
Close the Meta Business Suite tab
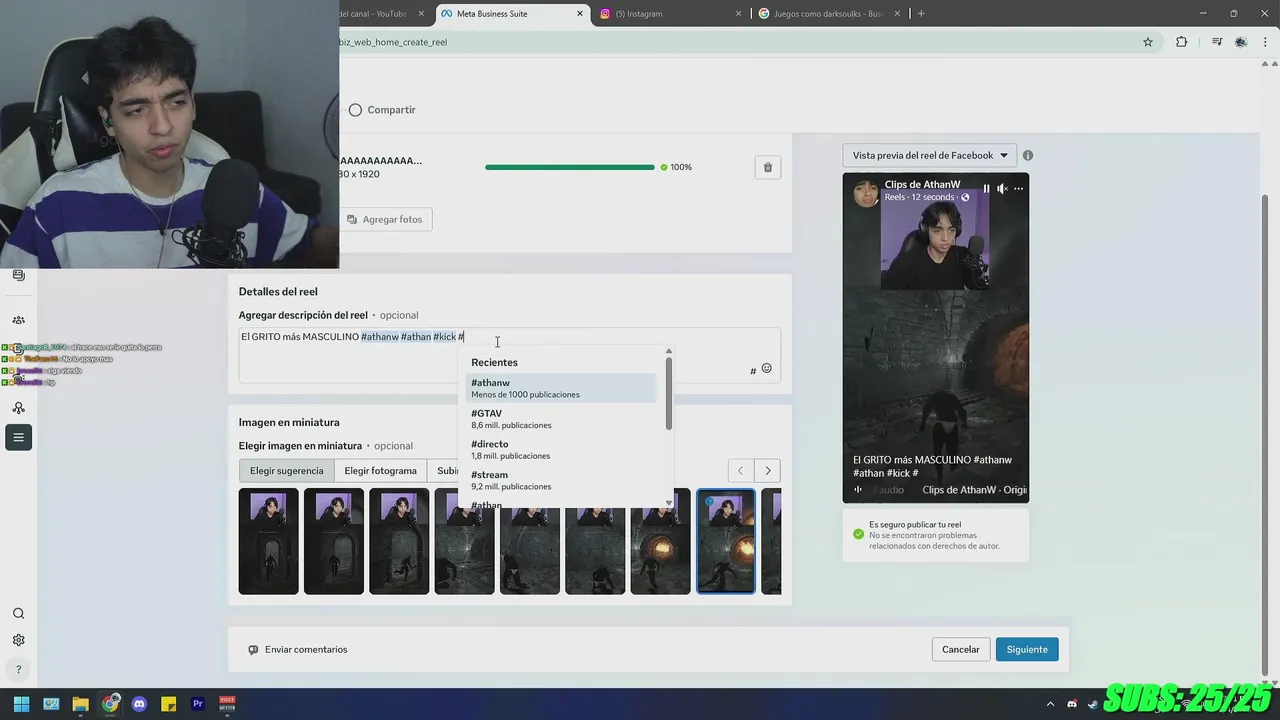click(580, 14)
